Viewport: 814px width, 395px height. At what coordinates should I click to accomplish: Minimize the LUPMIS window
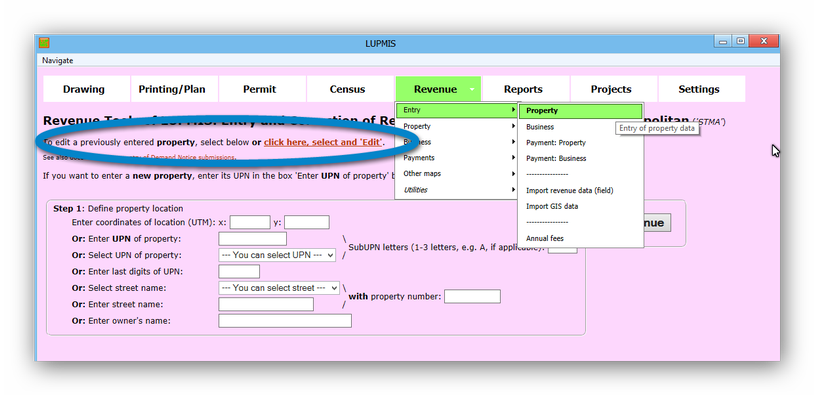click(x=724, y=42)
